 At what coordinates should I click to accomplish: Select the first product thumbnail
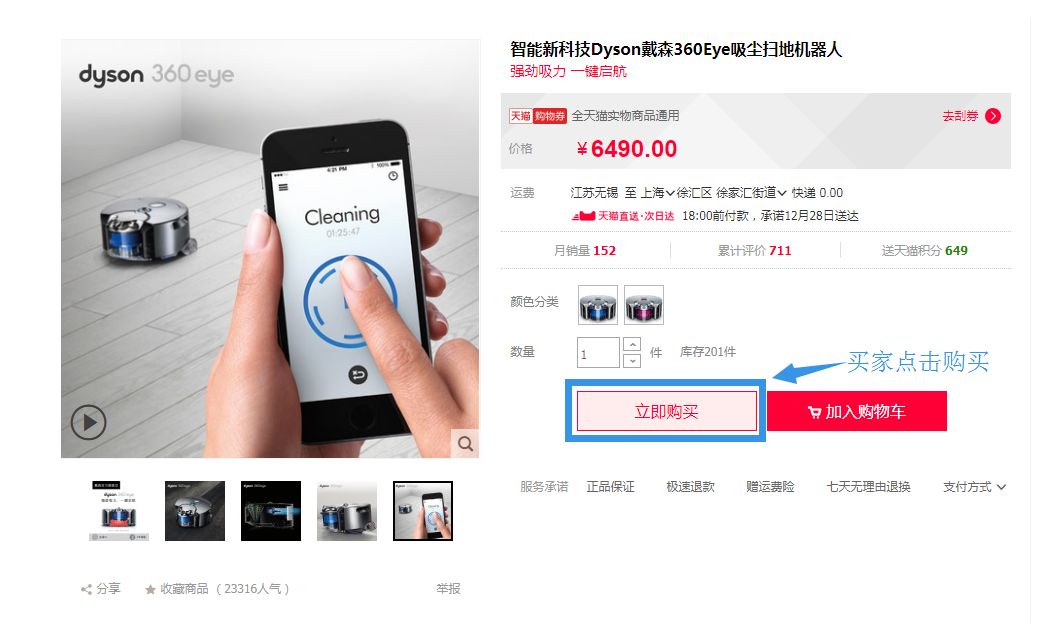[x=119, y=511]
